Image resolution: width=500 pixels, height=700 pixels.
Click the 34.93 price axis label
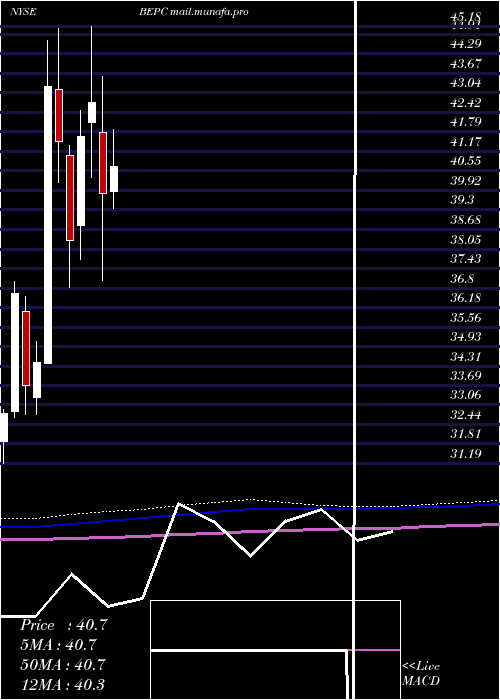point(466,337)
